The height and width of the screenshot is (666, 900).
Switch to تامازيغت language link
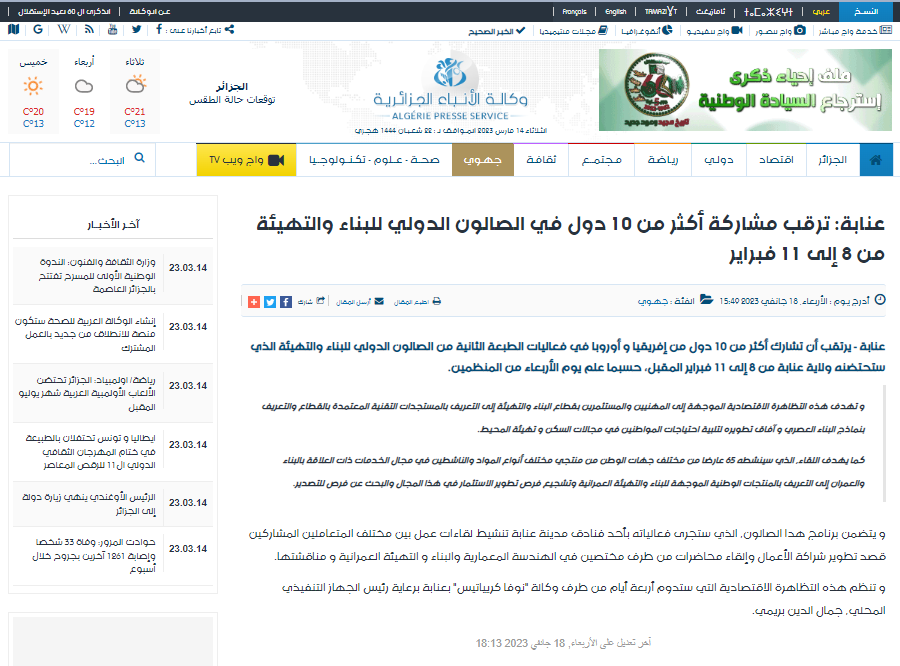click(x=711, y=11)
